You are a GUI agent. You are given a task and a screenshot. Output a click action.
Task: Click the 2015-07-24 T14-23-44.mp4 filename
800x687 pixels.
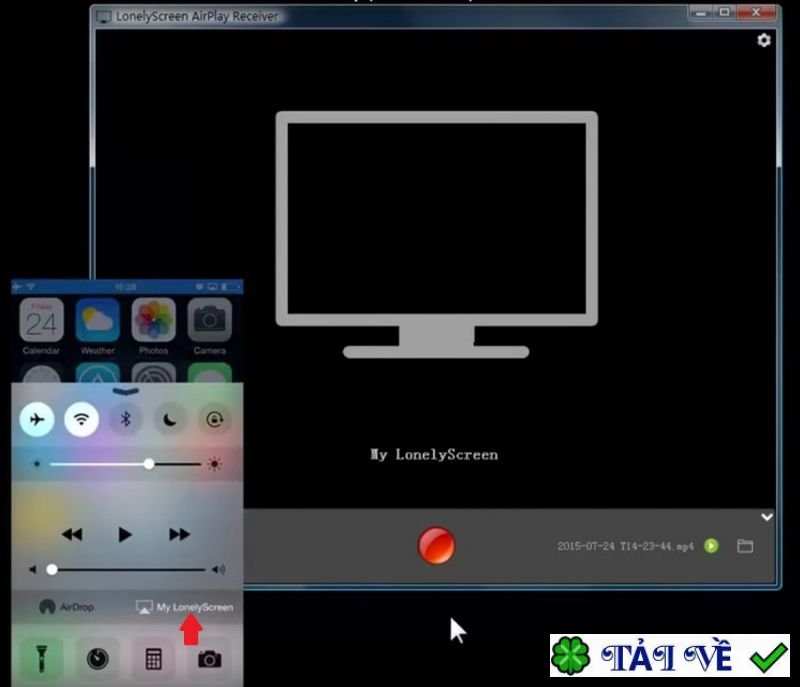point(626,546)
